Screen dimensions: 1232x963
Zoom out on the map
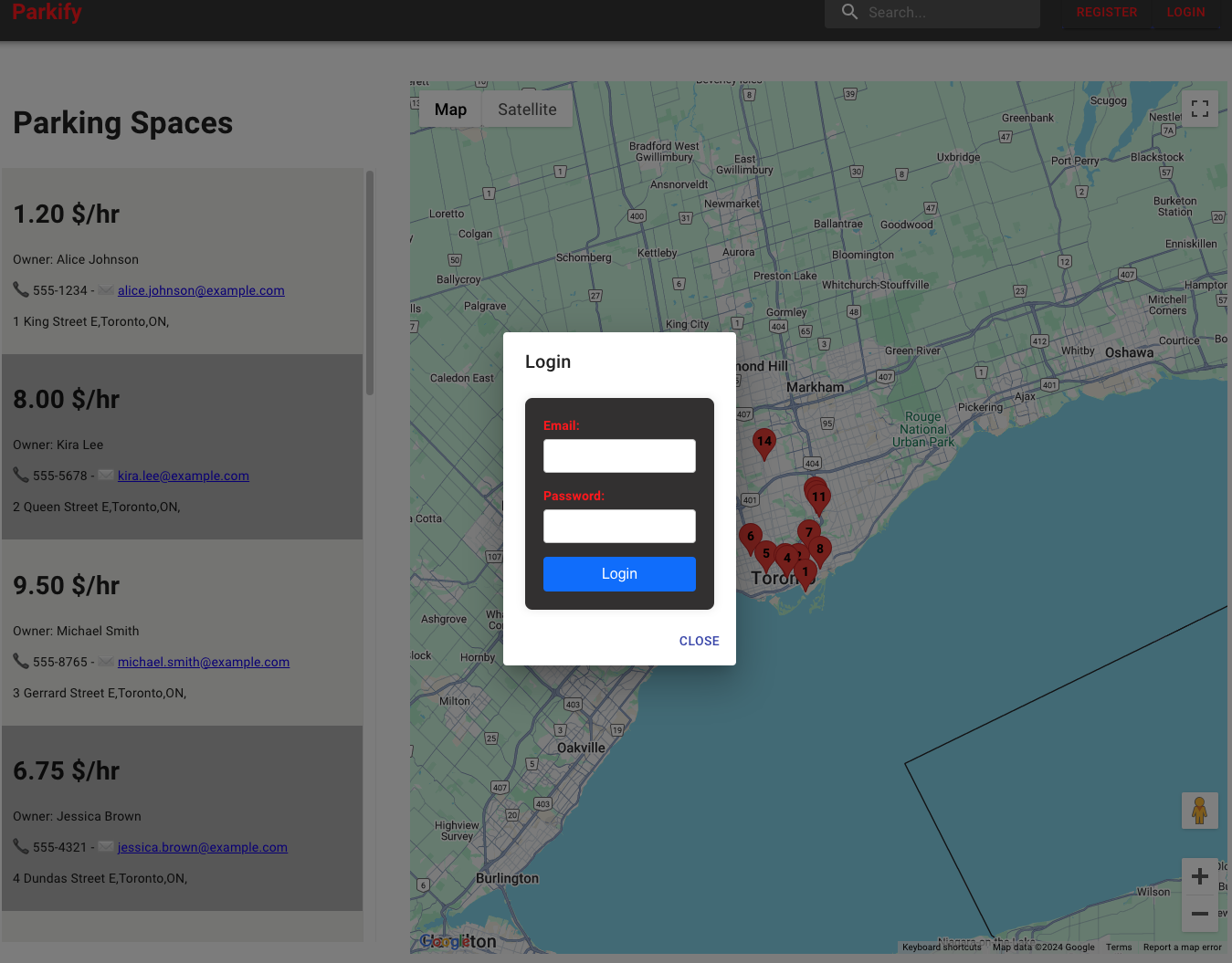pyautogui.click(x=1199, y=913)
